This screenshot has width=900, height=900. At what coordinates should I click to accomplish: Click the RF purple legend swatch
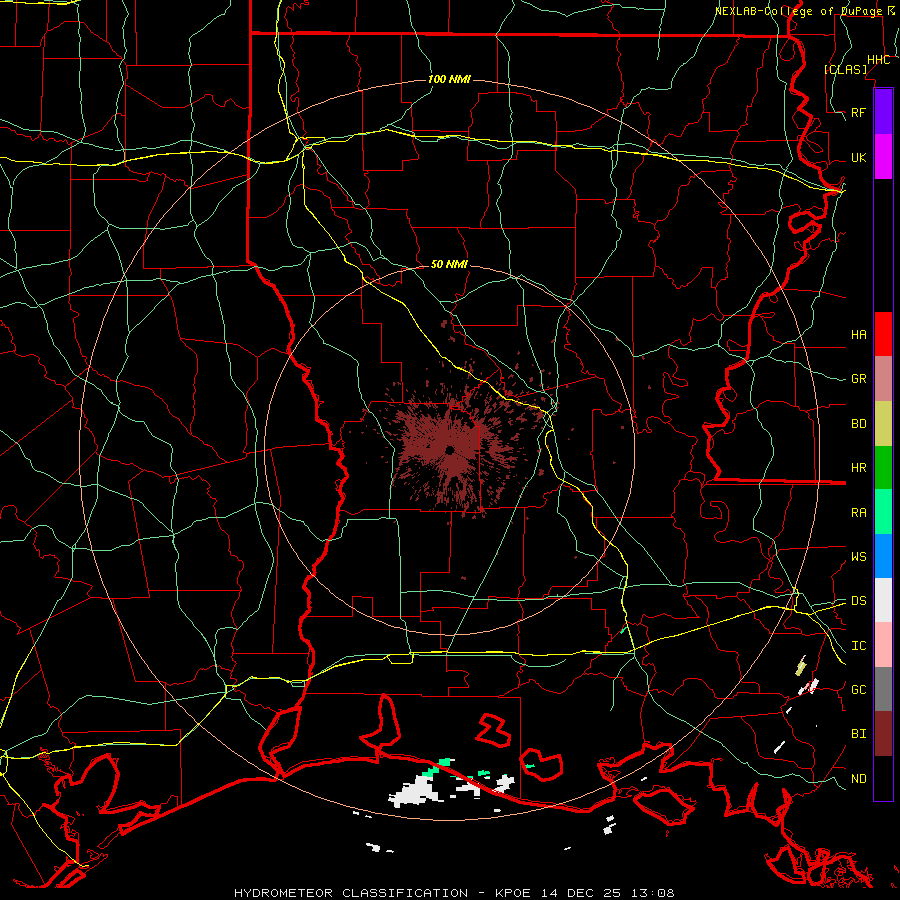pos(883,112)
